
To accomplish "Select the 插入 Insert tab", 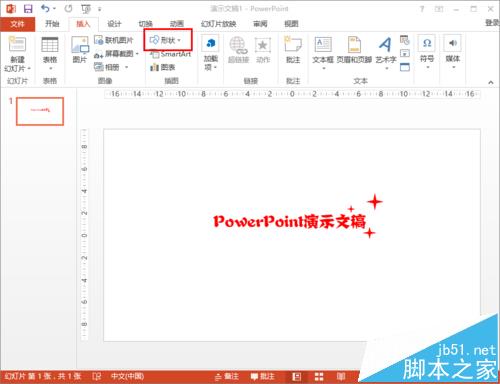I will (x=83, y=24).
